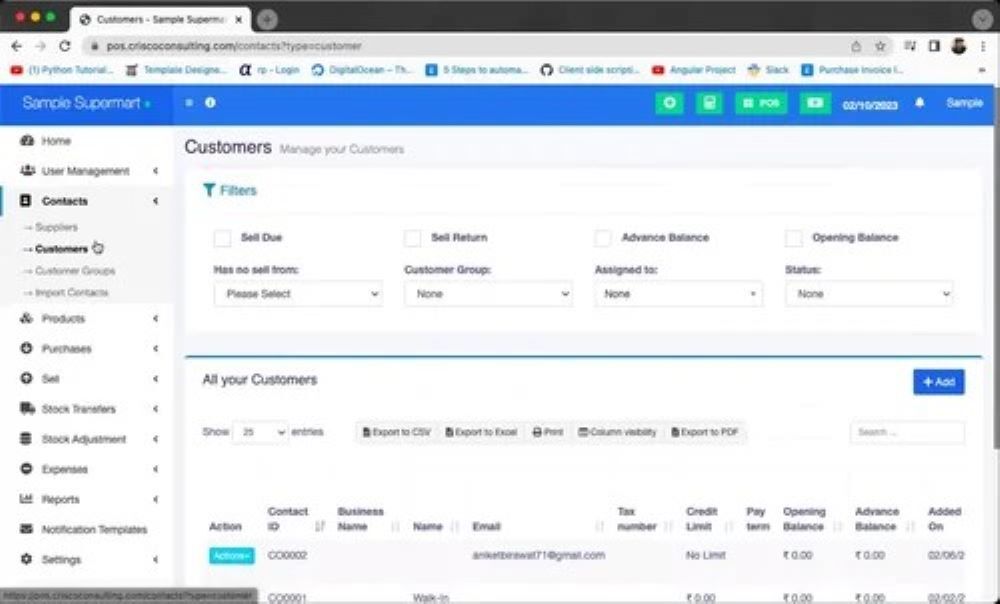Enable the Sell Due checkbox
Image resolution: width=1000 pixels, height=604 pixels.
pos(222,238)
